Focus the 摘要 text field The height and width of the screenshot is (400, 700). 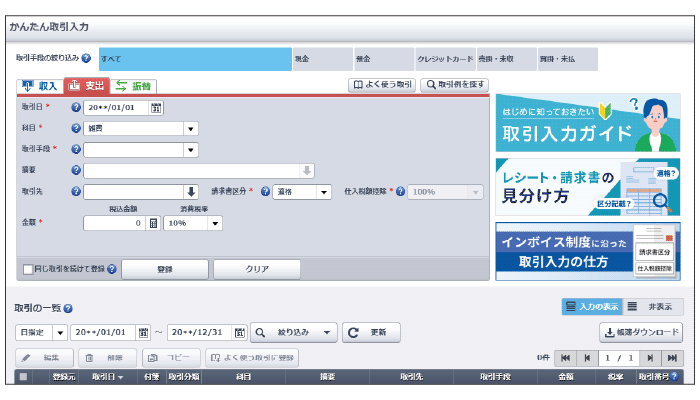pos(192,171)
